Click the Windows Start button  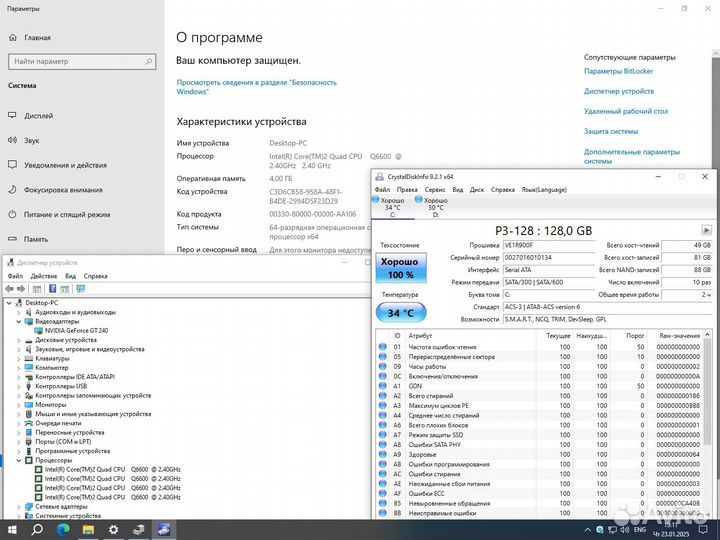coord(12,529)
